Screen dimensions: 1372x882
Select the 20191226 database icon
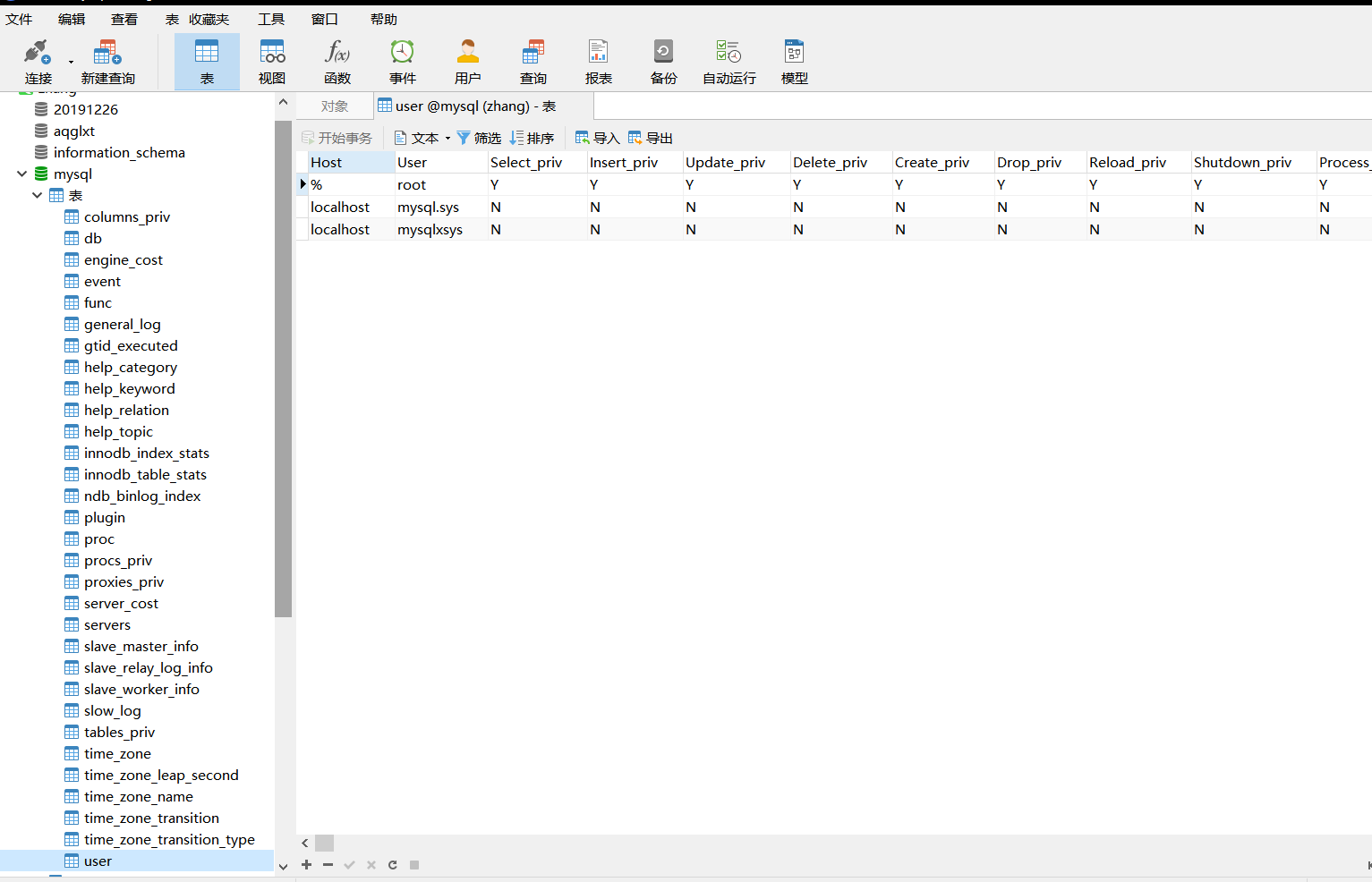(x=41, y=109)
